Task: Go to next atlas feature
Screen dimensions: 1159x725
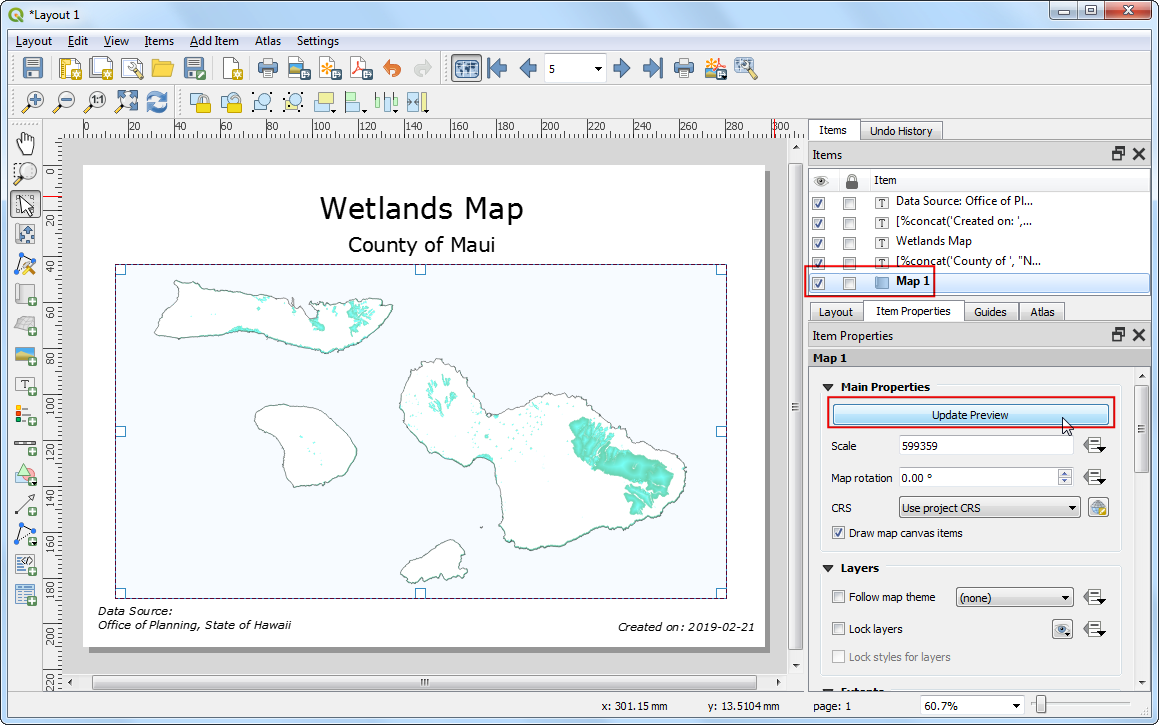Action: point(622,69)
